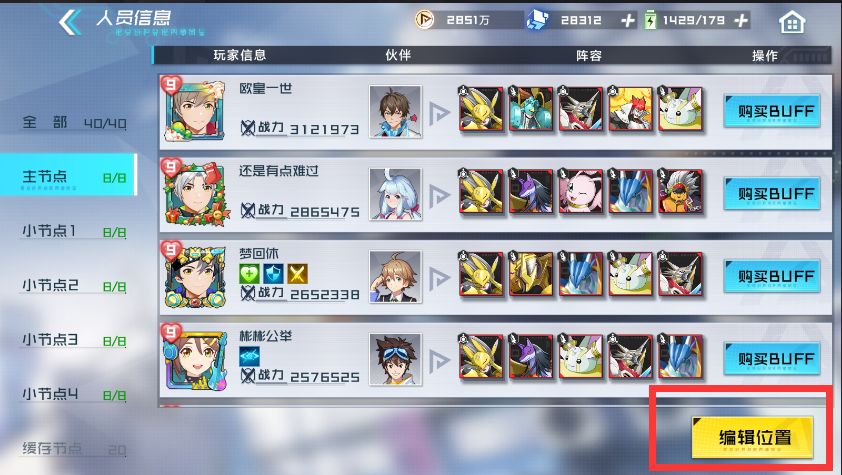This screenshot has width=842, height=475.
Task: Select the pink cat digimon in 还是有点难过's lineup
Action: pos(580,192)
